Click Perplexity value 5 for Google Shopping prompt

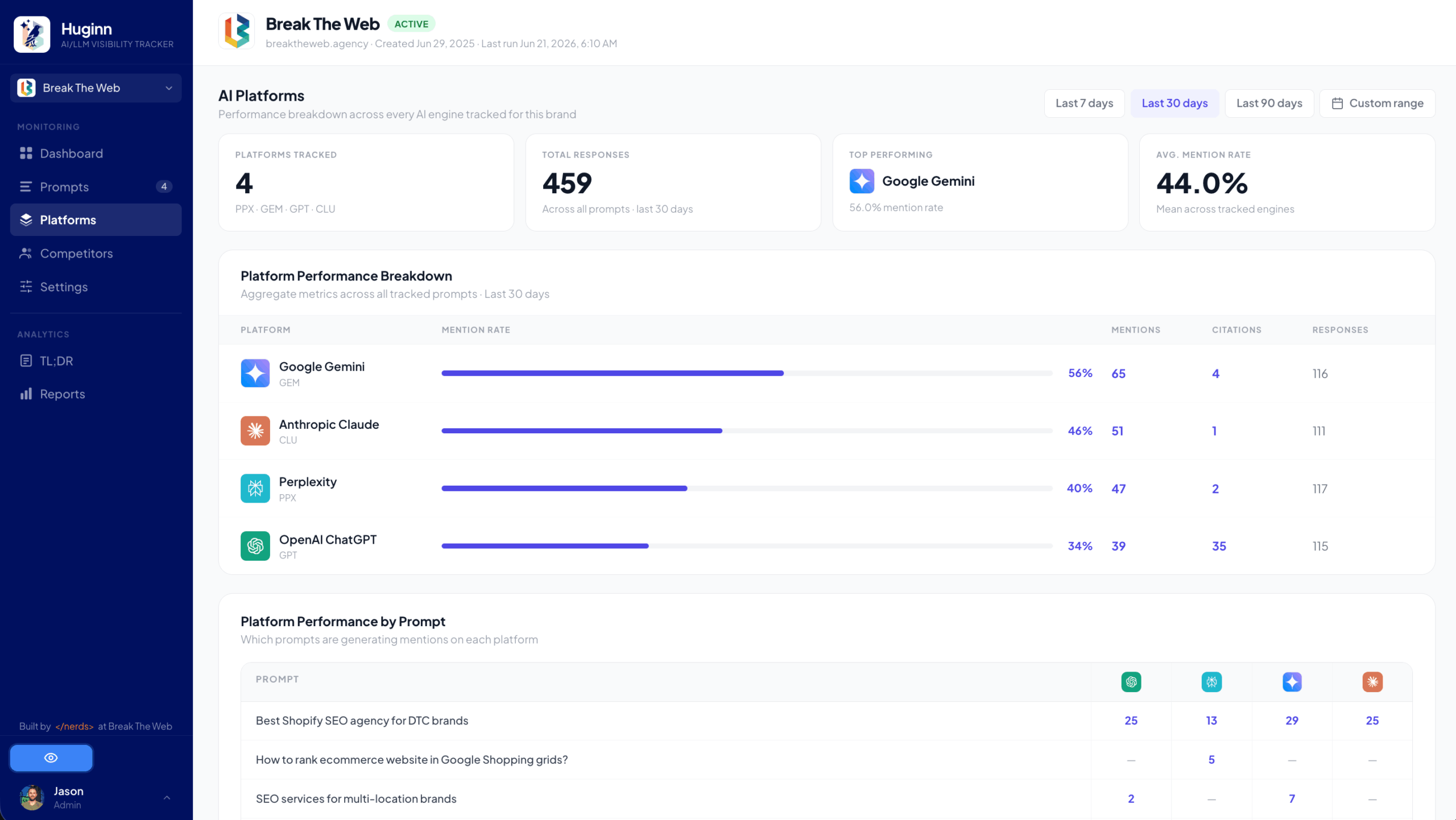1211,760
